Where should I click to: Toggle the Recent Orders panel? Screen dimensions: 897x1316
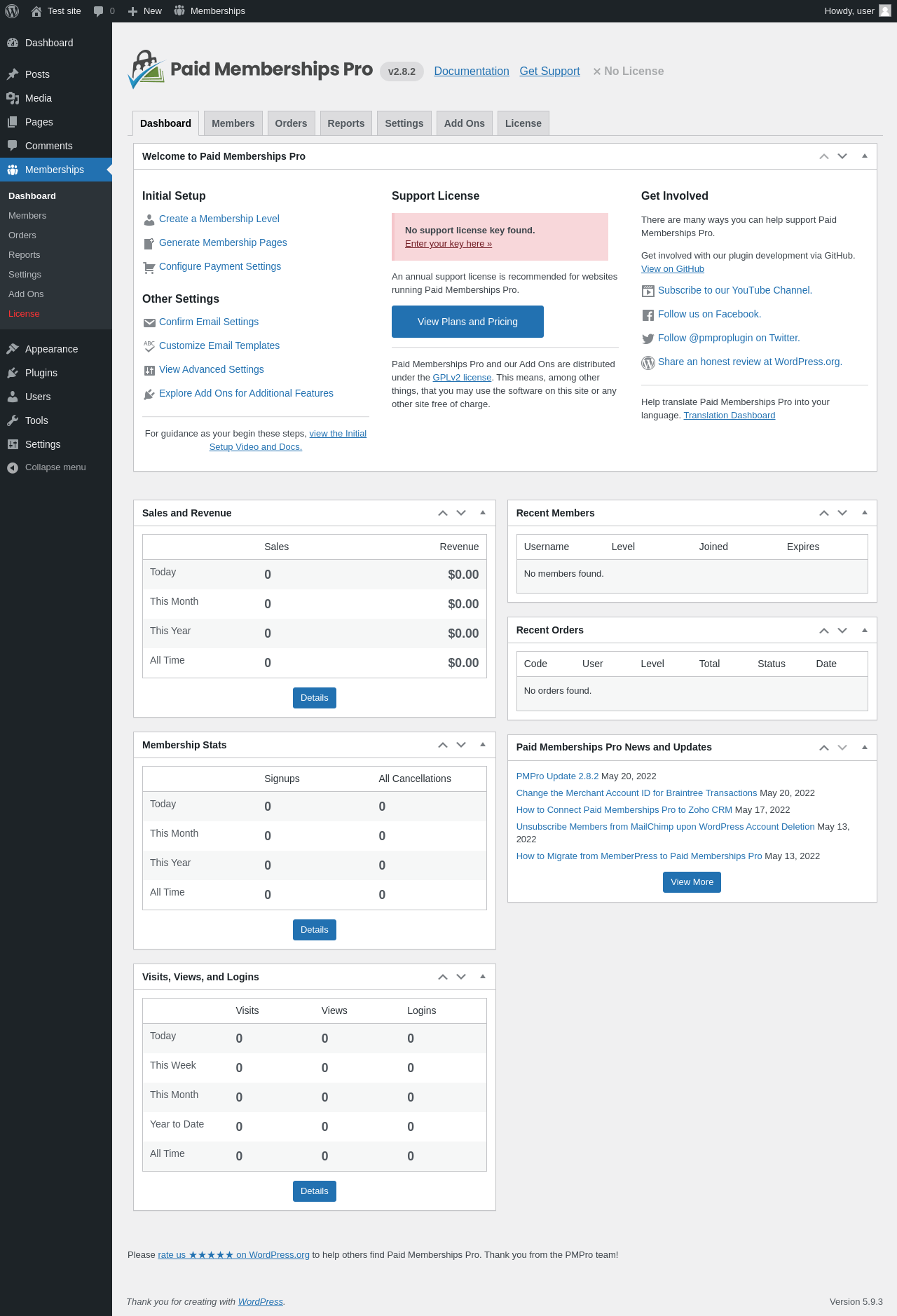pos(865,630)
